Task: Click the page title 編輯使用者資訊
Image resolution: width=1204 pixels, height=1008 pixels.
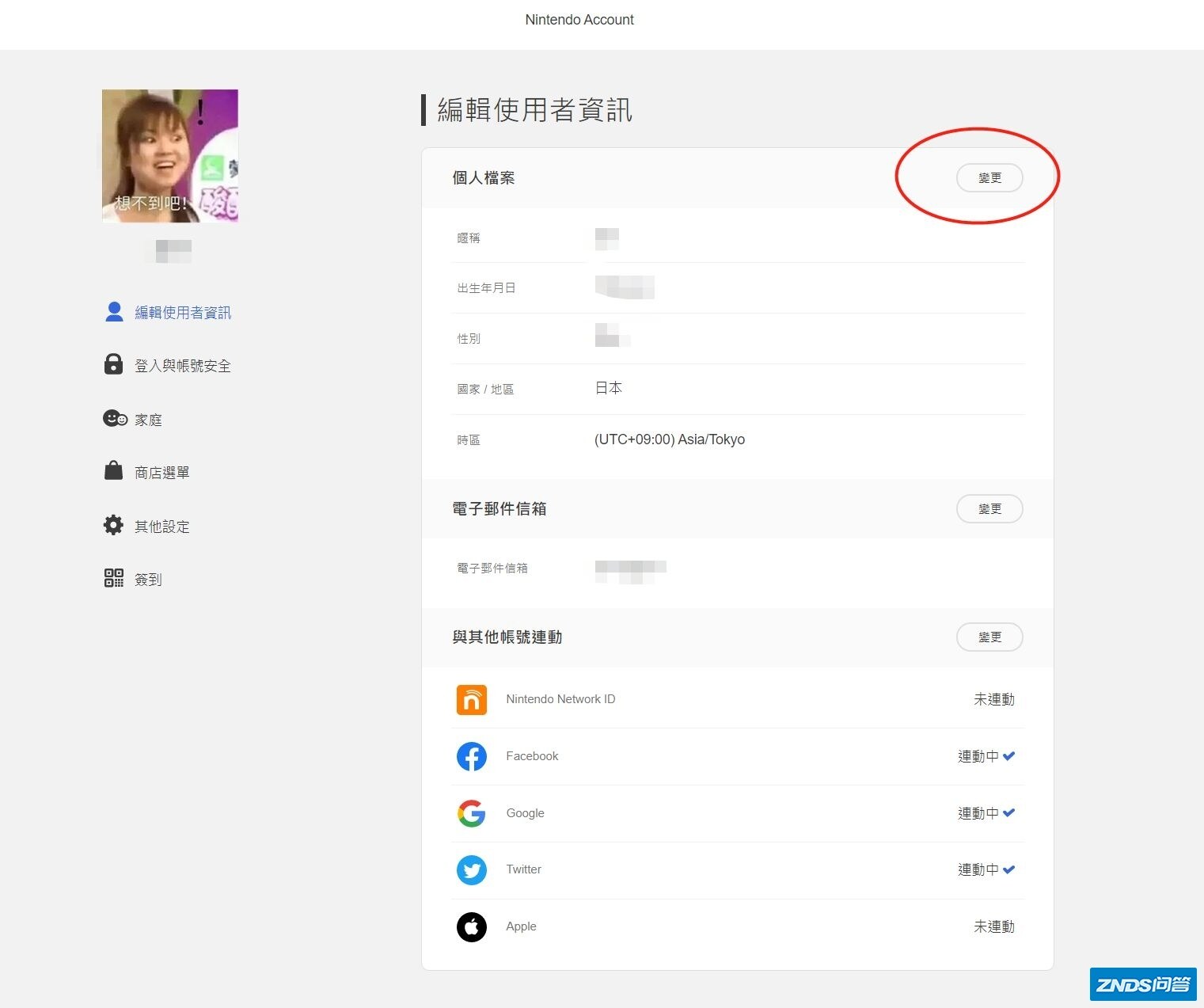Action: click(x=535, y=109)
